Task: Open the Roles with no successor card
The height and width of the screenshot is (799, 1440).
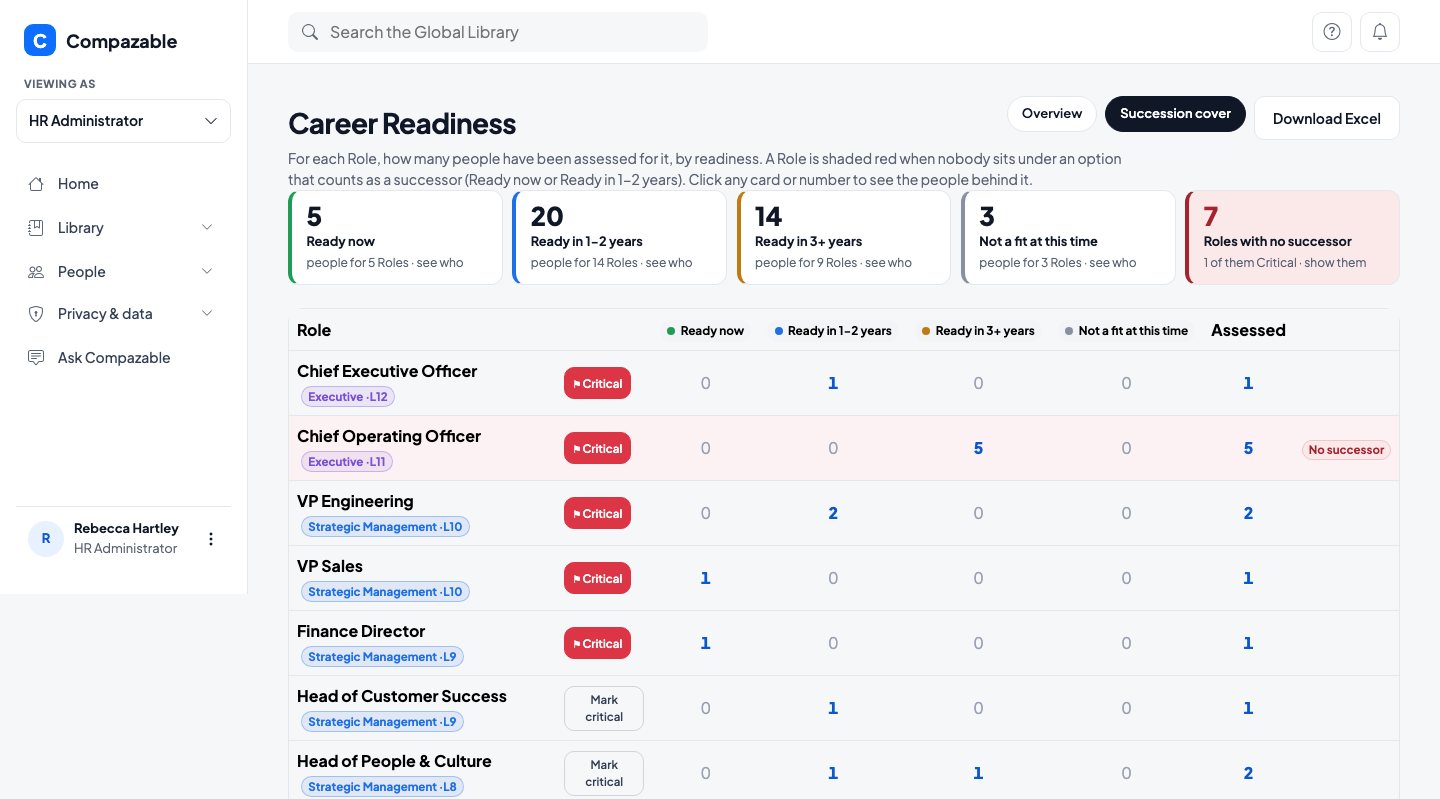Action: [1292, 238]
